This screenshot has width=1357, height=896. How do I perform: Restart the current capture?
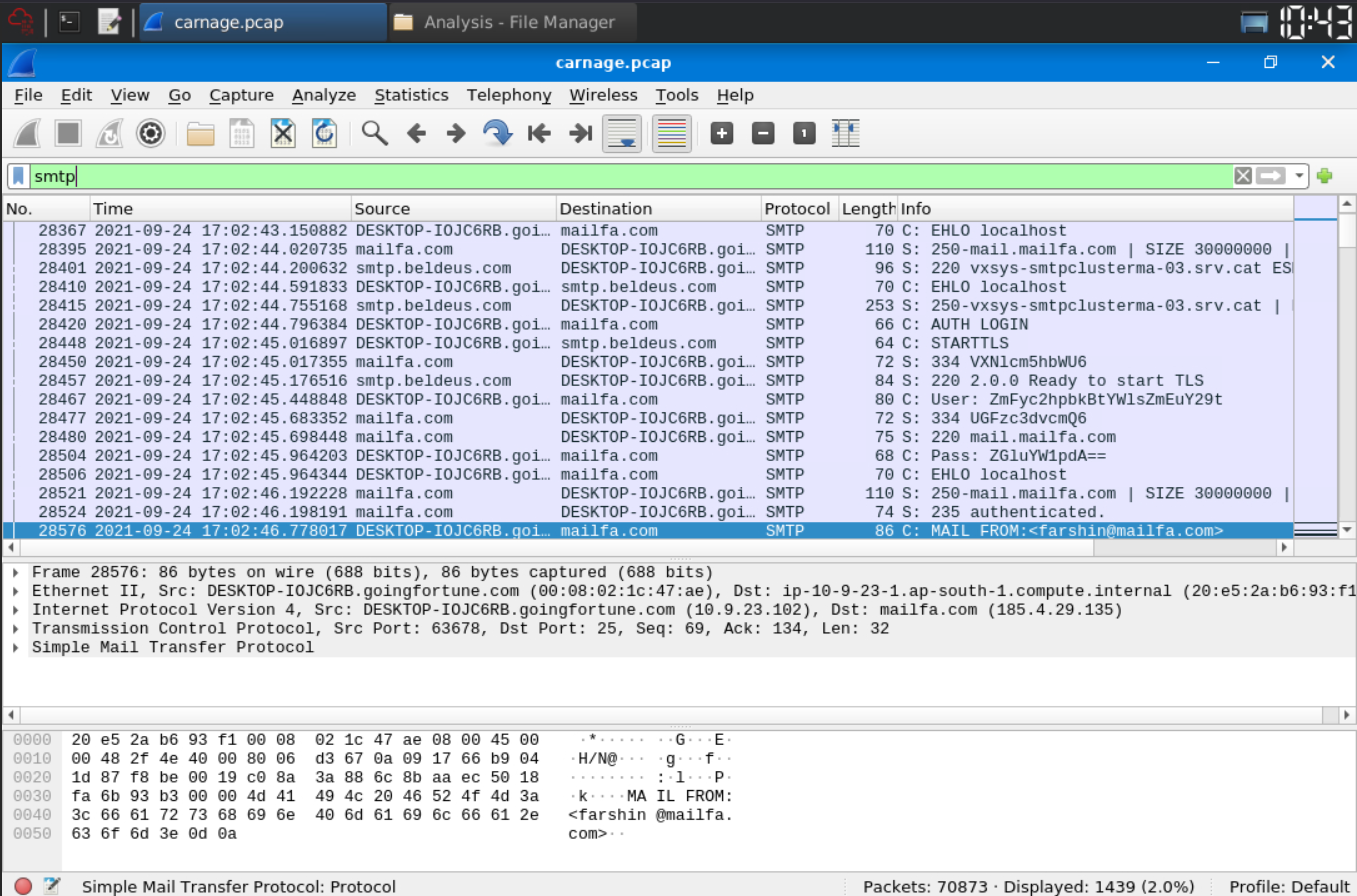[x=109, y=133]
